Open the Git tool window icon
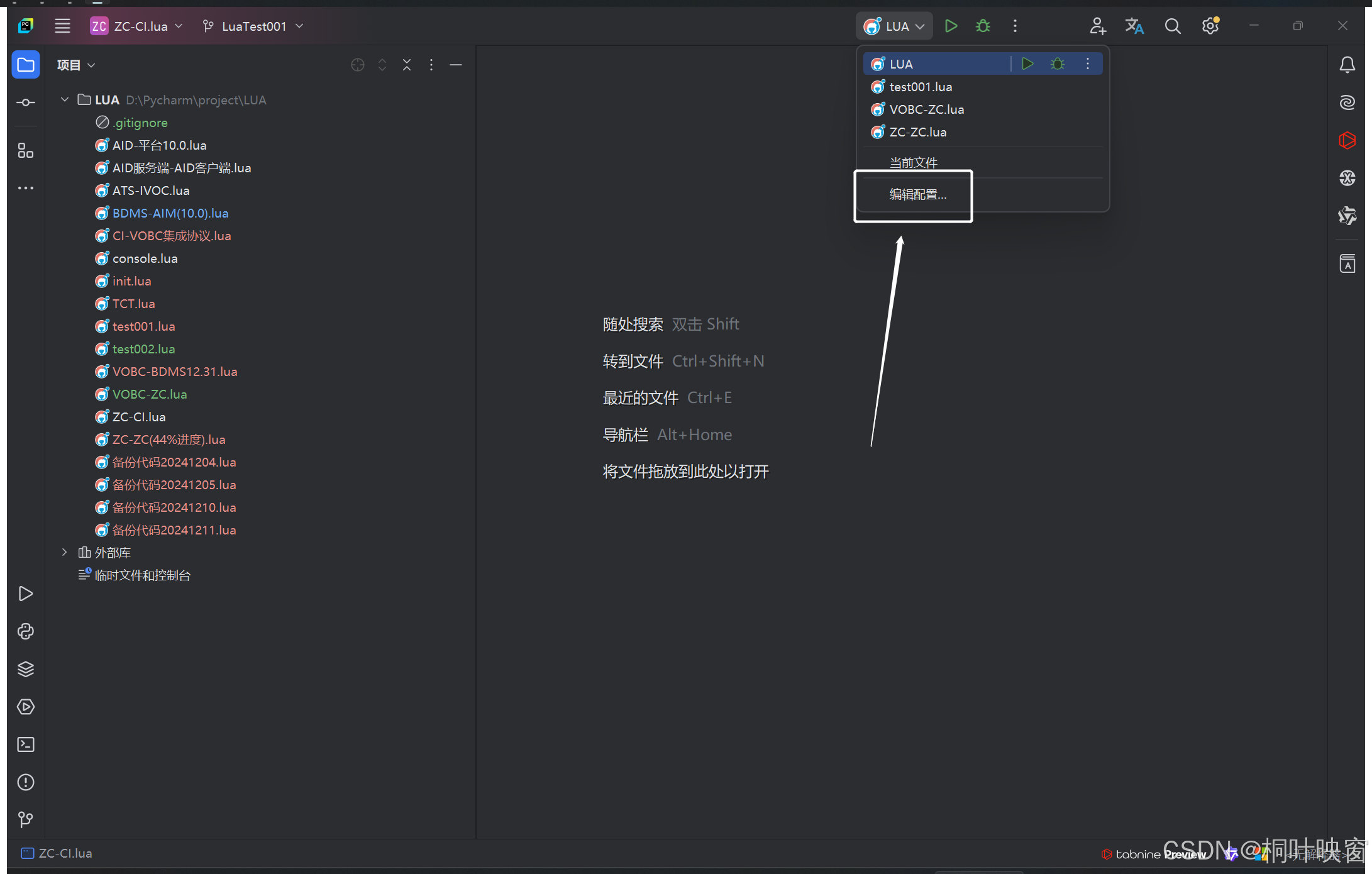Viewport: 1372px width, 874px height. click(x=26, y=819)
